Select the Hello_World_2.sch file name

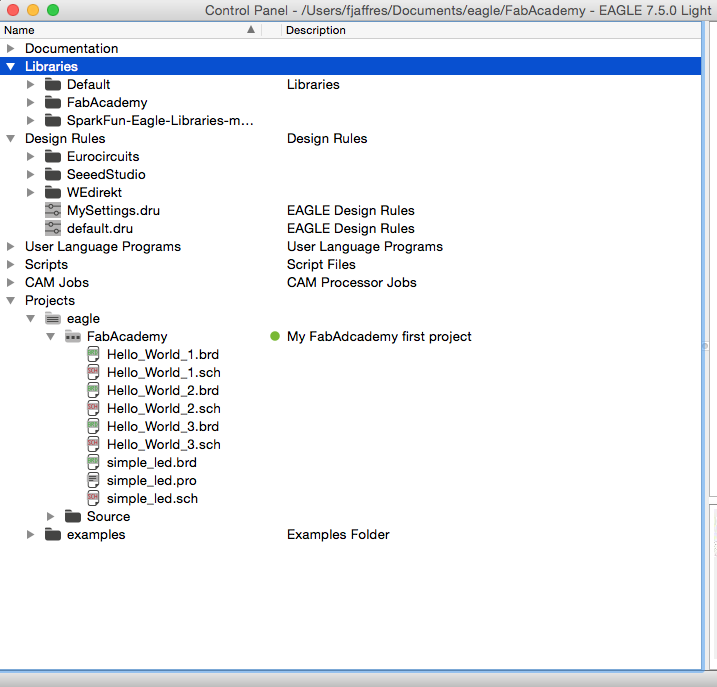tap(164, 408)
